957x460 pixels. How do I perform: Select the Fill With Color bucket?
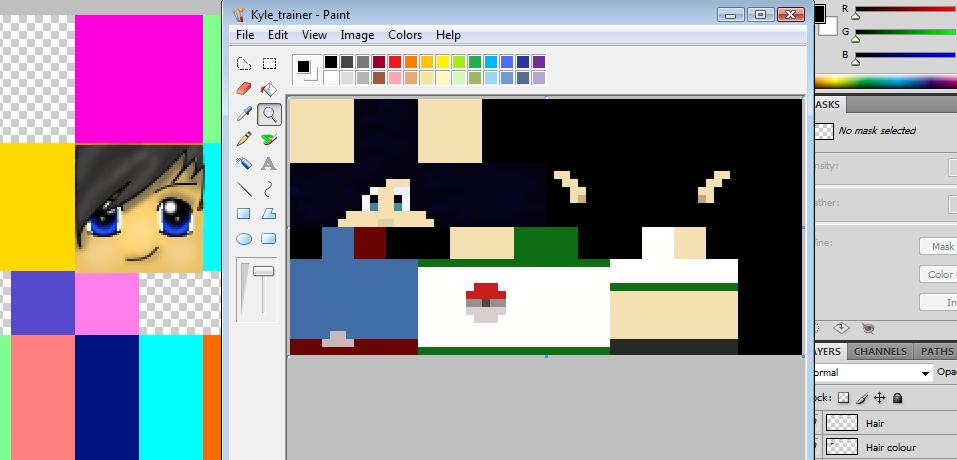pyautogui.click(x=269, y=89)
